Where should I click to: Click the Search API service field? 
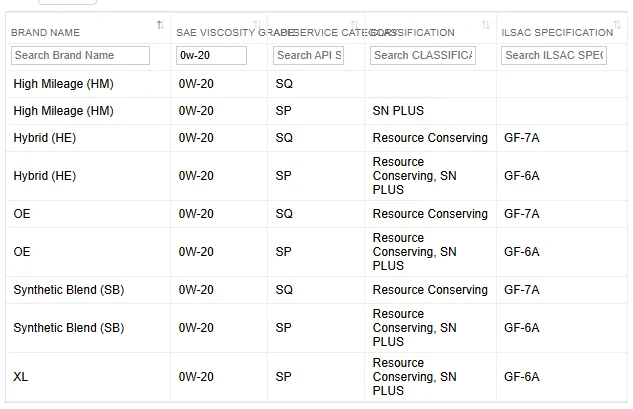click(308, 55)
